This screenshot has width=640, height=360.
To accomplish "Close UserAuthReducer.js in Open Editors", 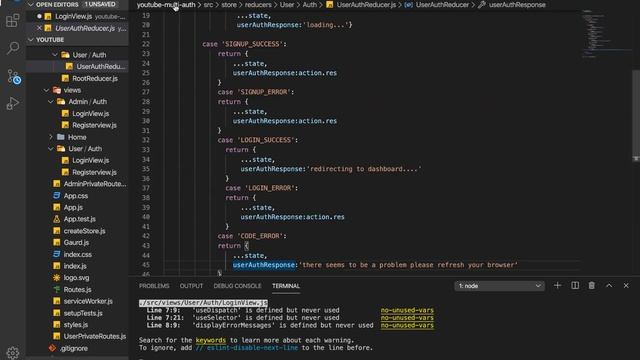I will click(x=39, y=28).
